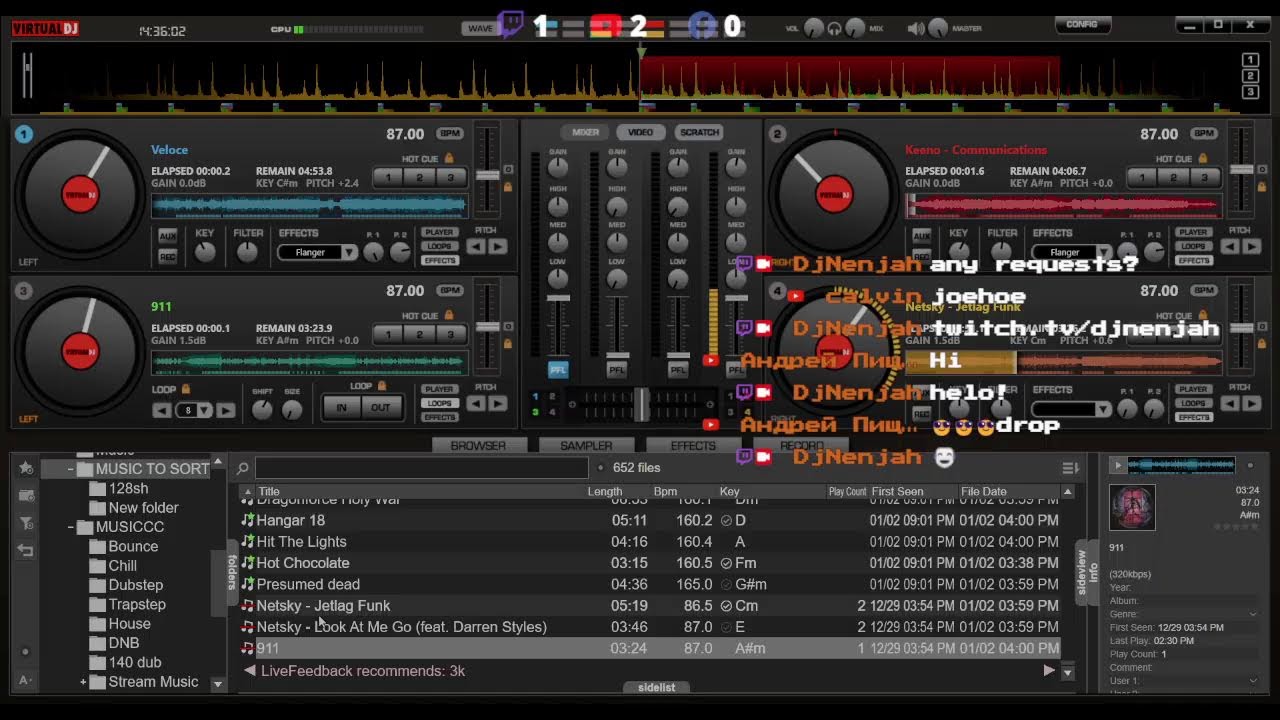Switch deck 1 to the LOOPS panel
This screenshot has width=1280, height=720.
click(x=439, y=246)
